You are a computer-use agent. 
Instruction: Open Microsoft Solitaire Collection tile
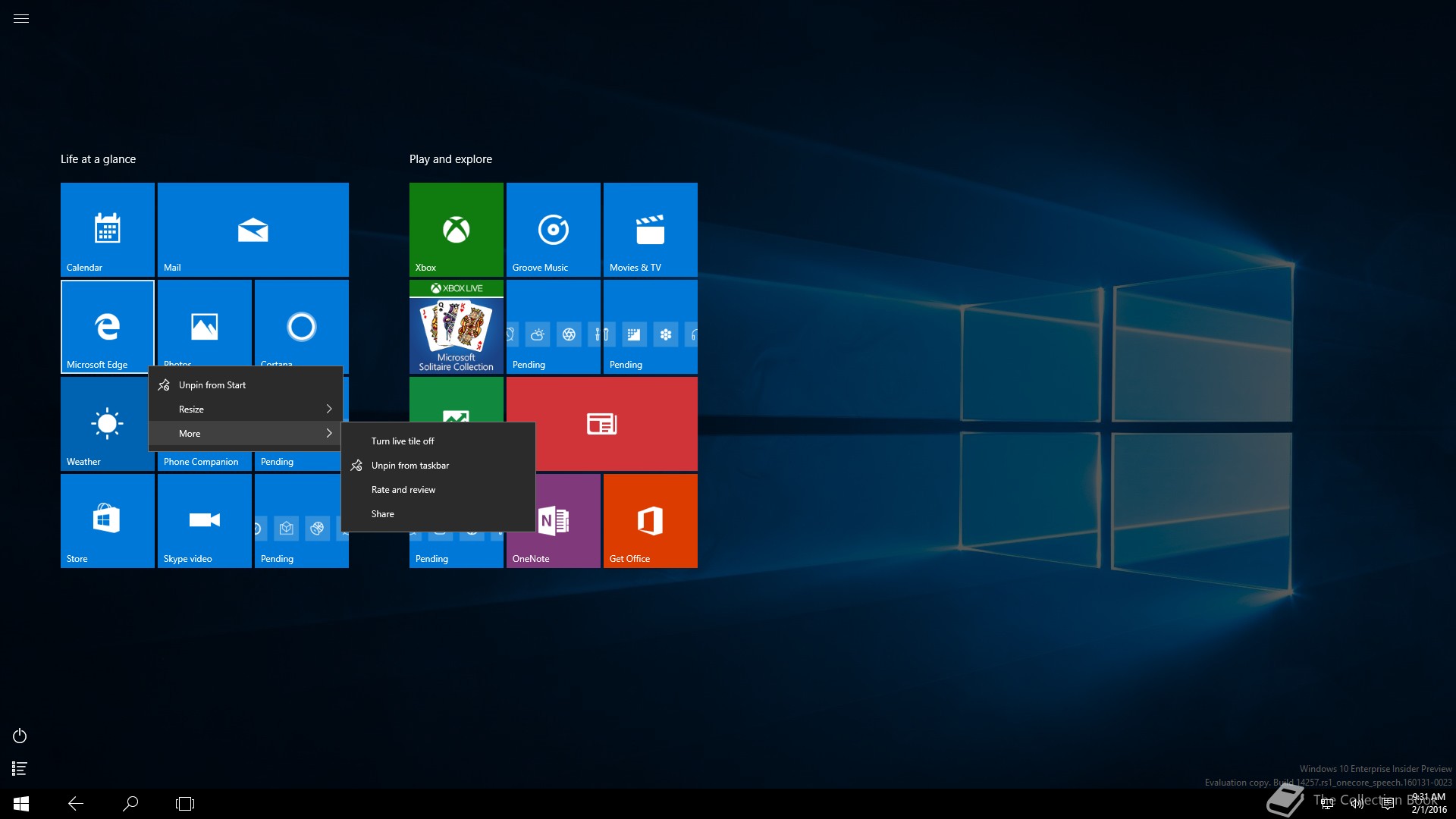[457, 326]
